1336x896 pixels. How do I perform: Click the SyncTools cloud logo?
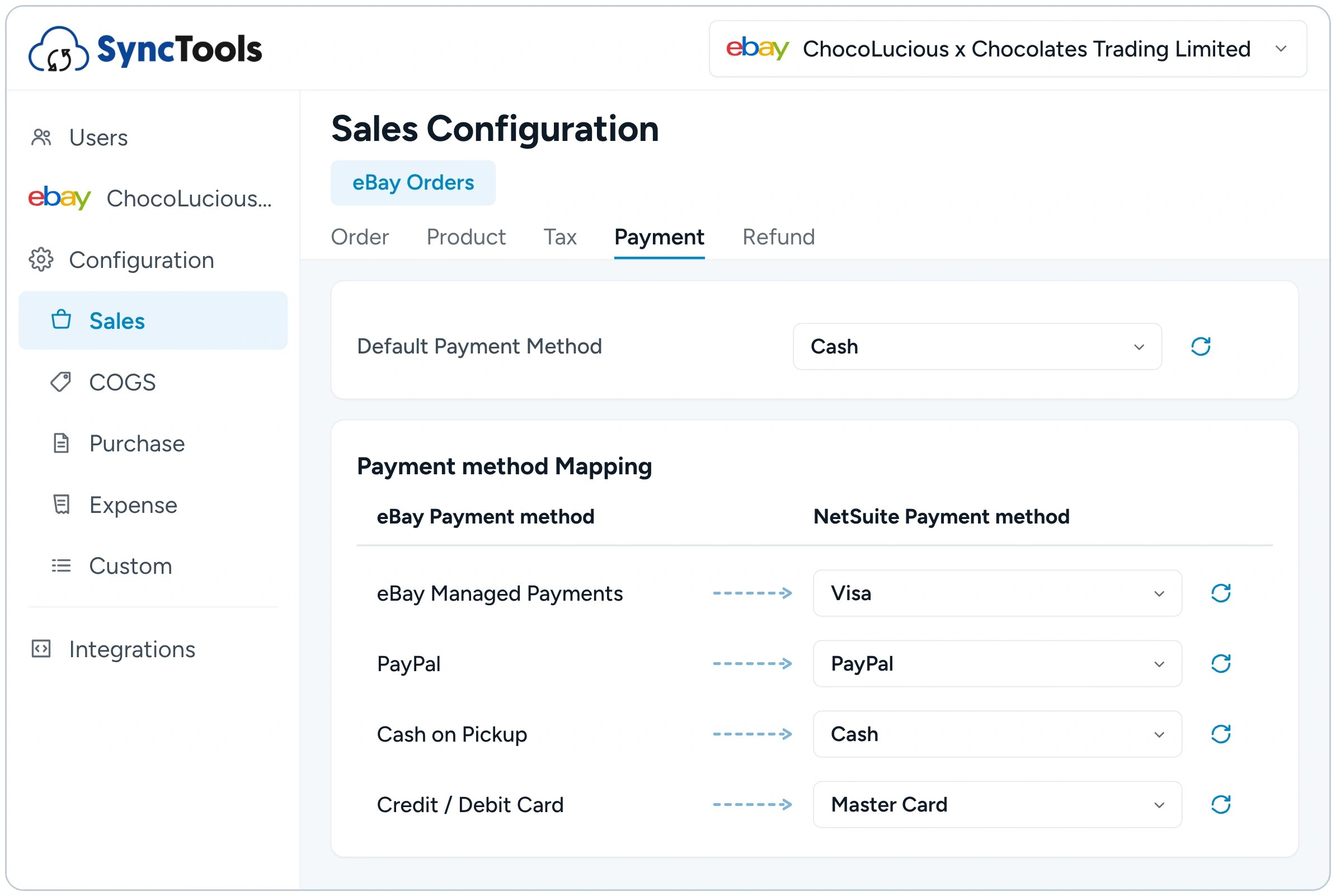tap(58, 49)
